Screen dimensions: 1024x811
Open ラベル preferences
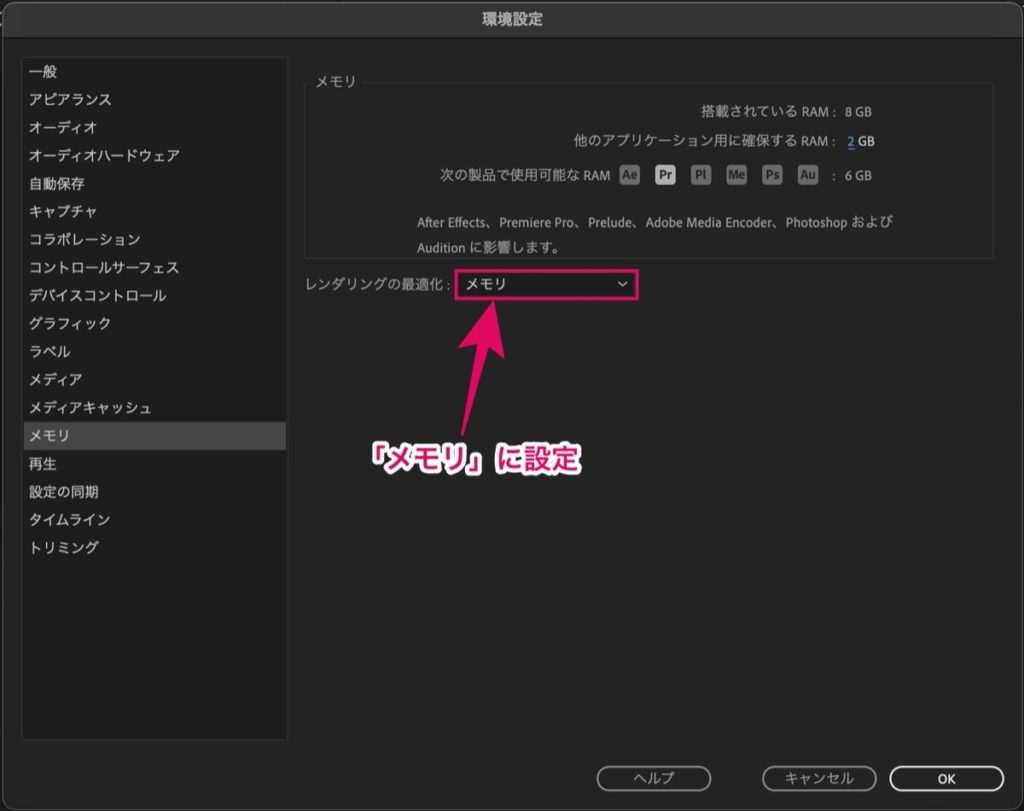(x=155, y=351)
